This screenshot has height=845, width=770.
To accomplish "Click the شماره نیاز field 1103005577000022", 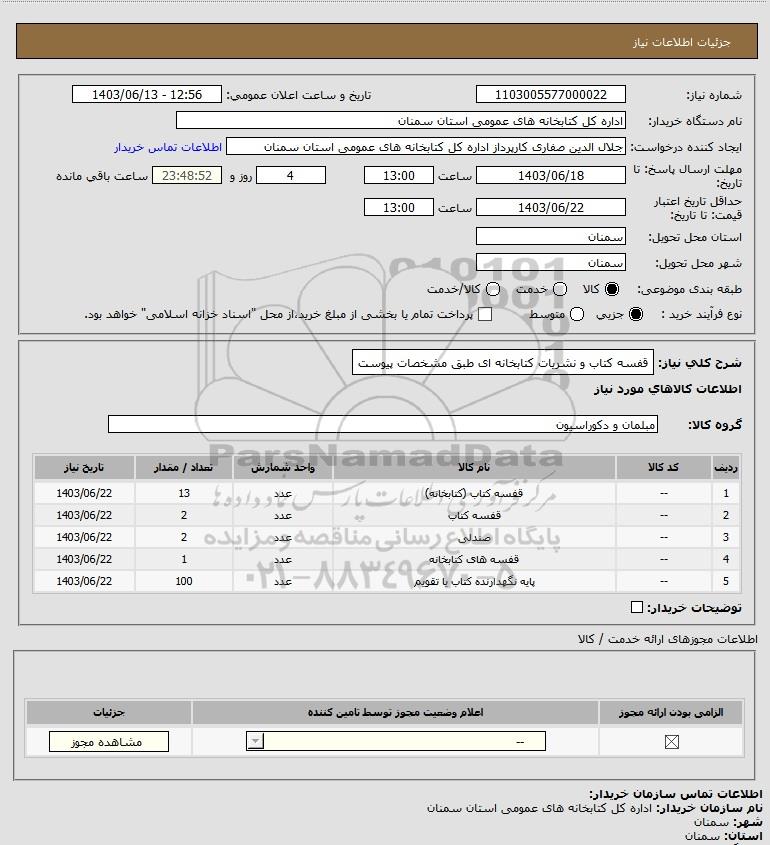I will (x=551, y=94).
